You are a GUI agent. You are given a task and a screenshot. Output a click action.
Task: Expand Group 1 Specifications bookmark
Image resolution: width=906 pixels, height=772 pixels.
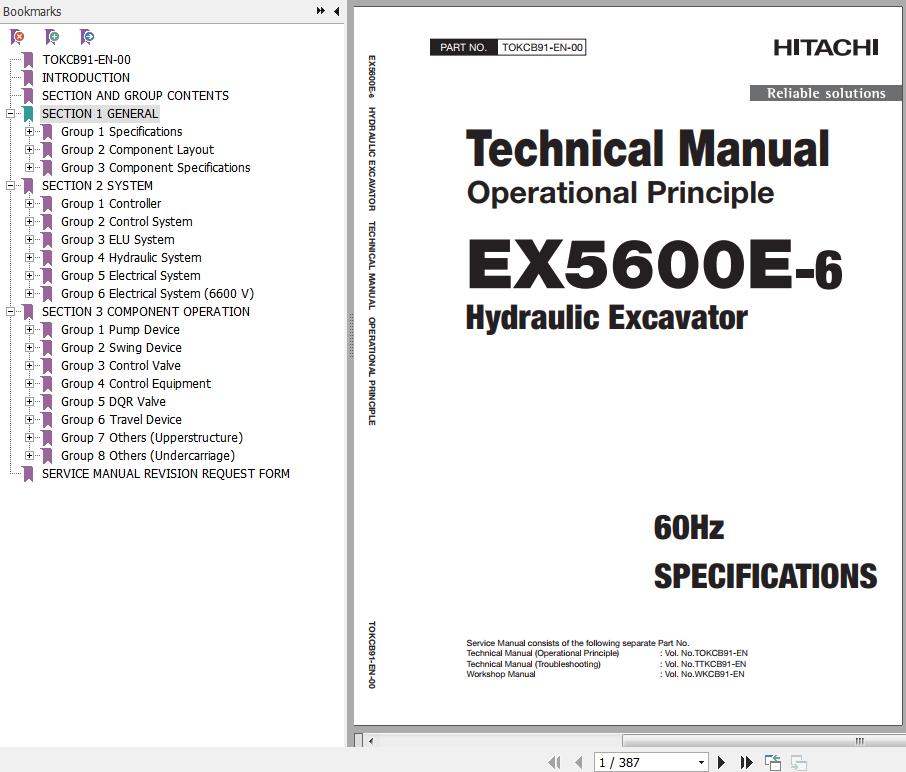tap(29, 132)
